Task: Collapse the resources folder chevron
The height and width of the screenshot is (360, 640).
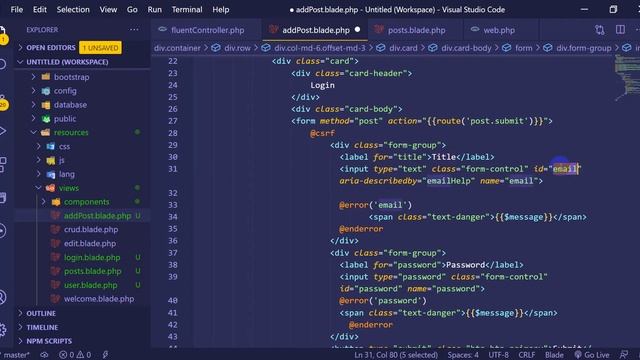Action: (33, 132)
